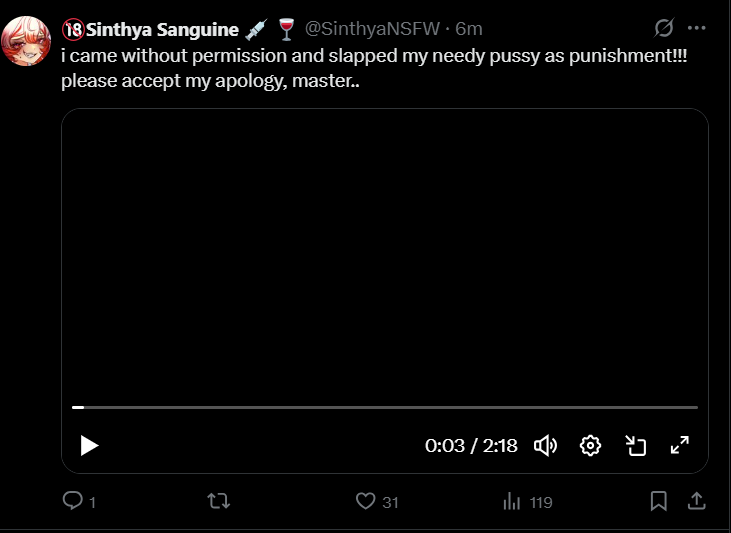Open the reply composer via comment icon
731x533 pixels.
(73, 501)
